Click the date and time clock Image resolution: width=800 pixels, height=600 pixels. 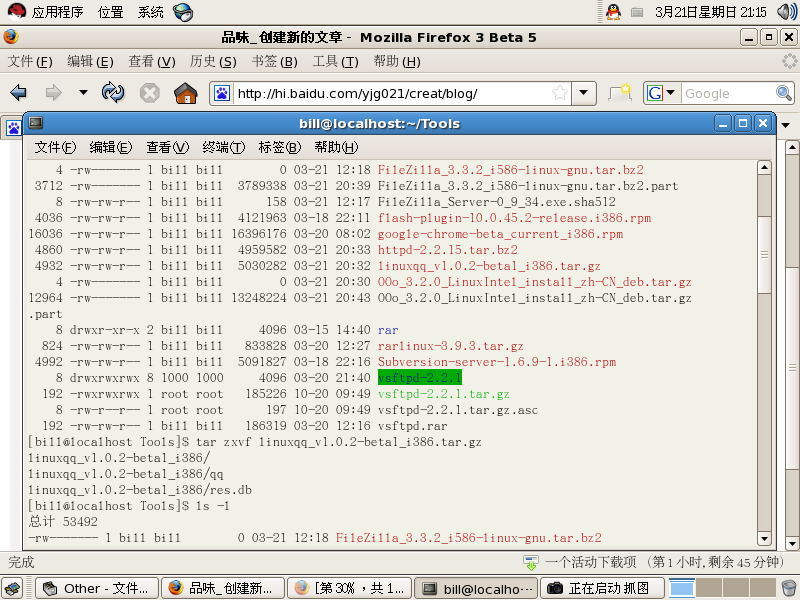click(x=710, y=12)
